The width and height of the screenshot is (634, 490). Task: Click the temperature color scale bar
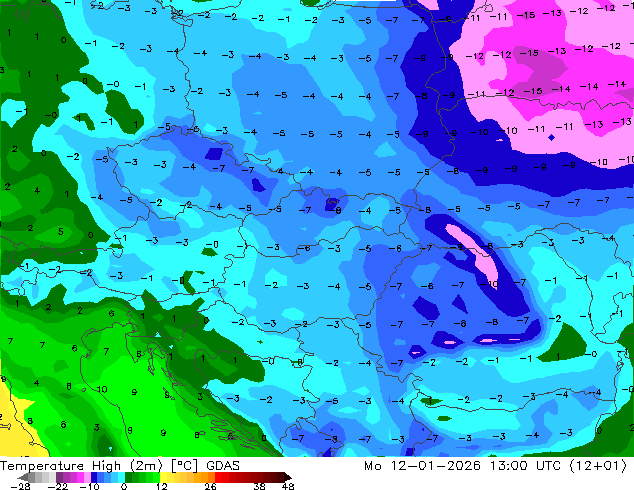tap(154, 477)
